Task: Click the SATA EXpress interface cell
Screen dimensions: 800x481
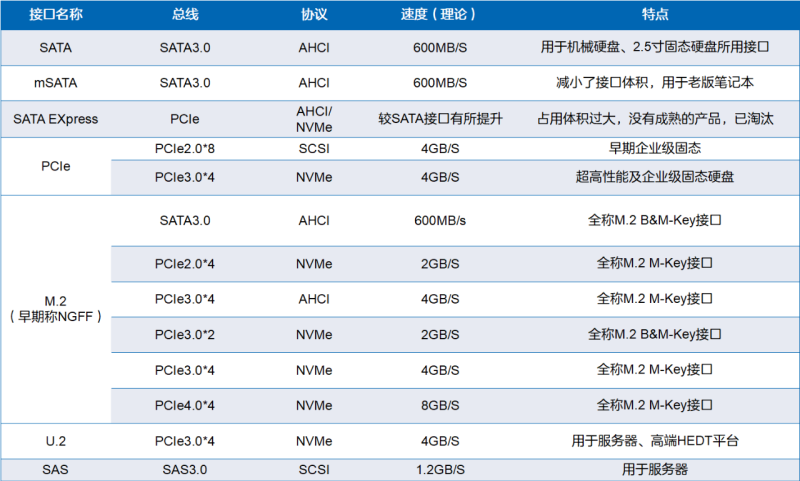Action: pos(55,119)
